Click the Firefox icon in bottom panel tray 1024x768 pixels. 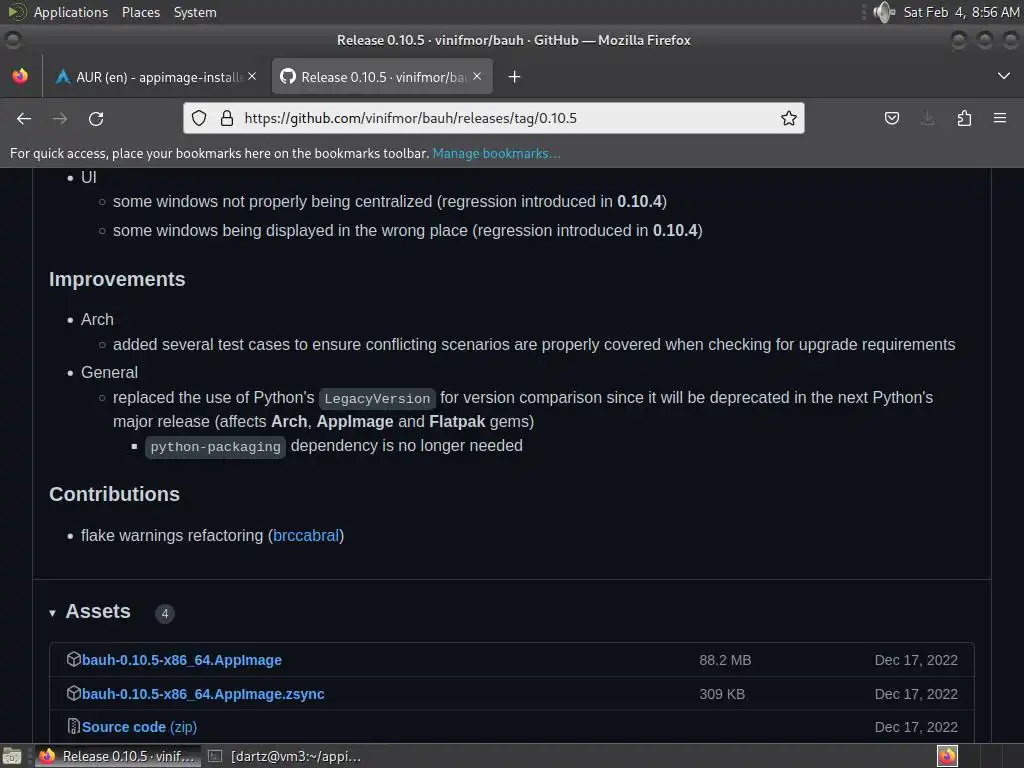point(947,756)
